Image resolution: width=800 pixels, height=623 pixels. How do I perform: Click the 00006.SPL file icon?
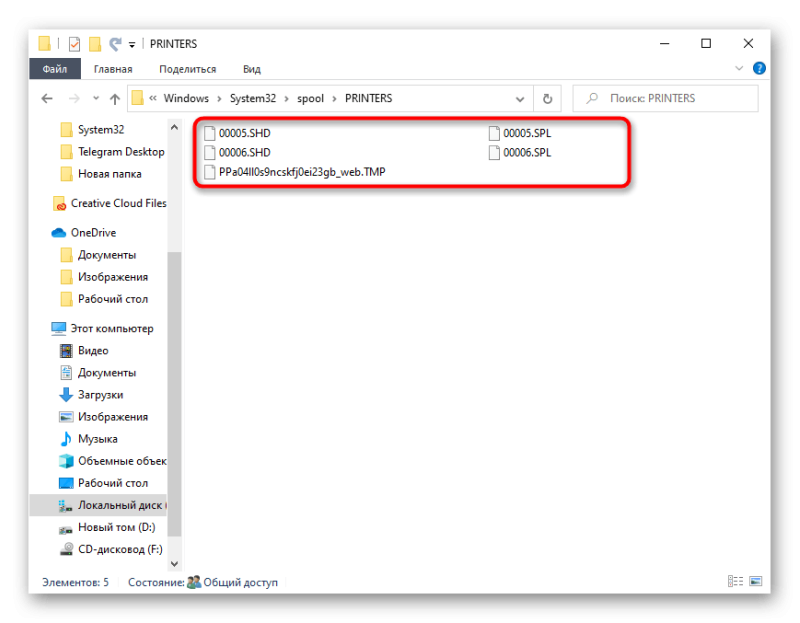click(x=494, y=153)
